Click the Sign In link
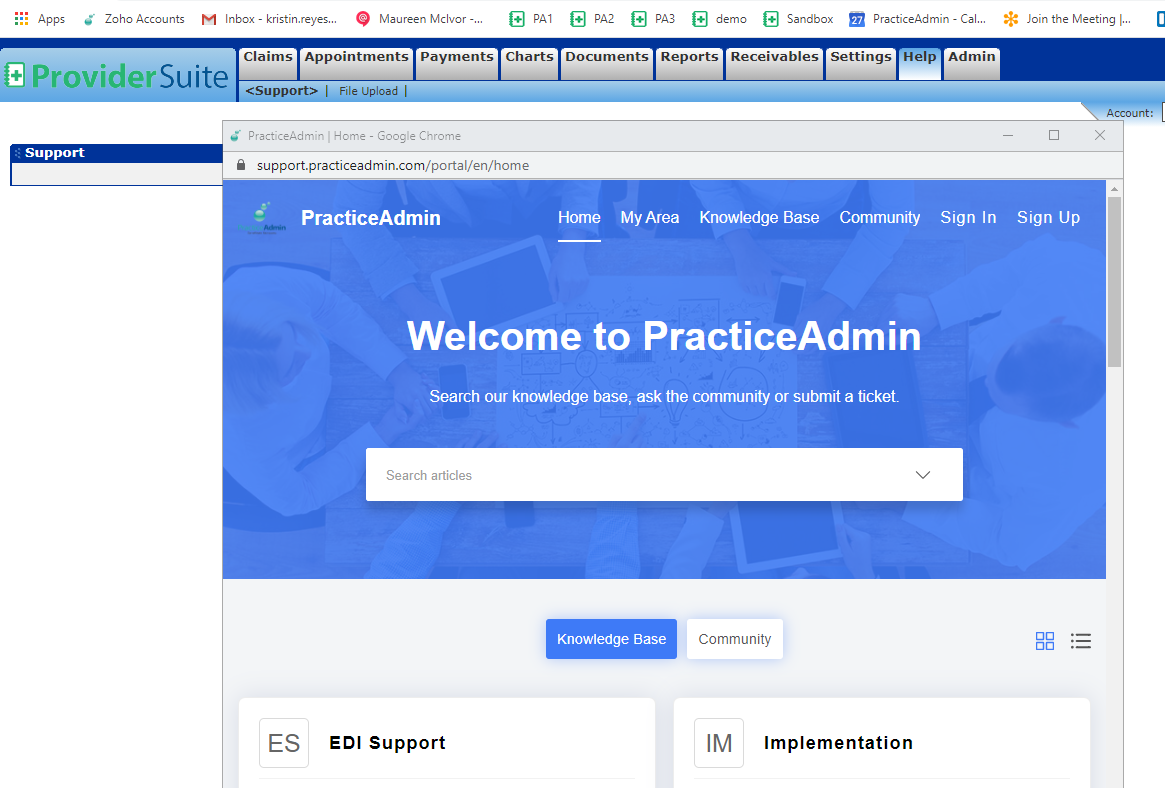Screen dimensions: 1165x788 [x=968, y=218]
